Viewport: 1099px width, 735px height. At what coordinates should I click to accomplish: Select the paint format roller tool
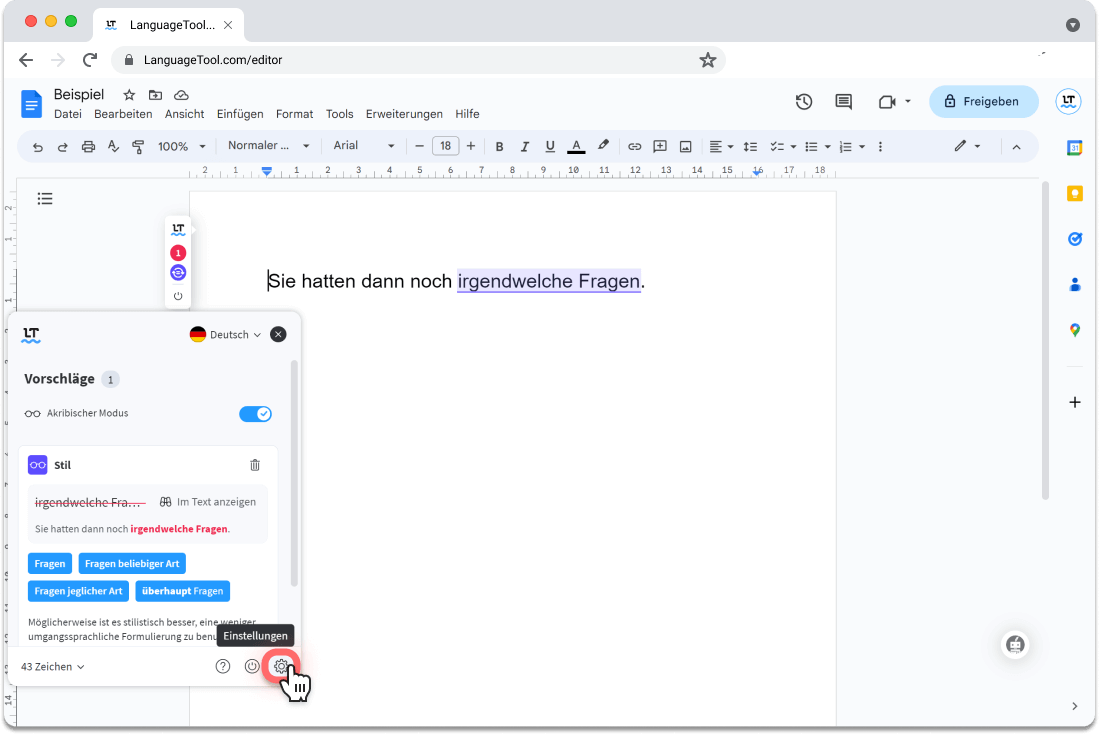(x=138, y=146)
